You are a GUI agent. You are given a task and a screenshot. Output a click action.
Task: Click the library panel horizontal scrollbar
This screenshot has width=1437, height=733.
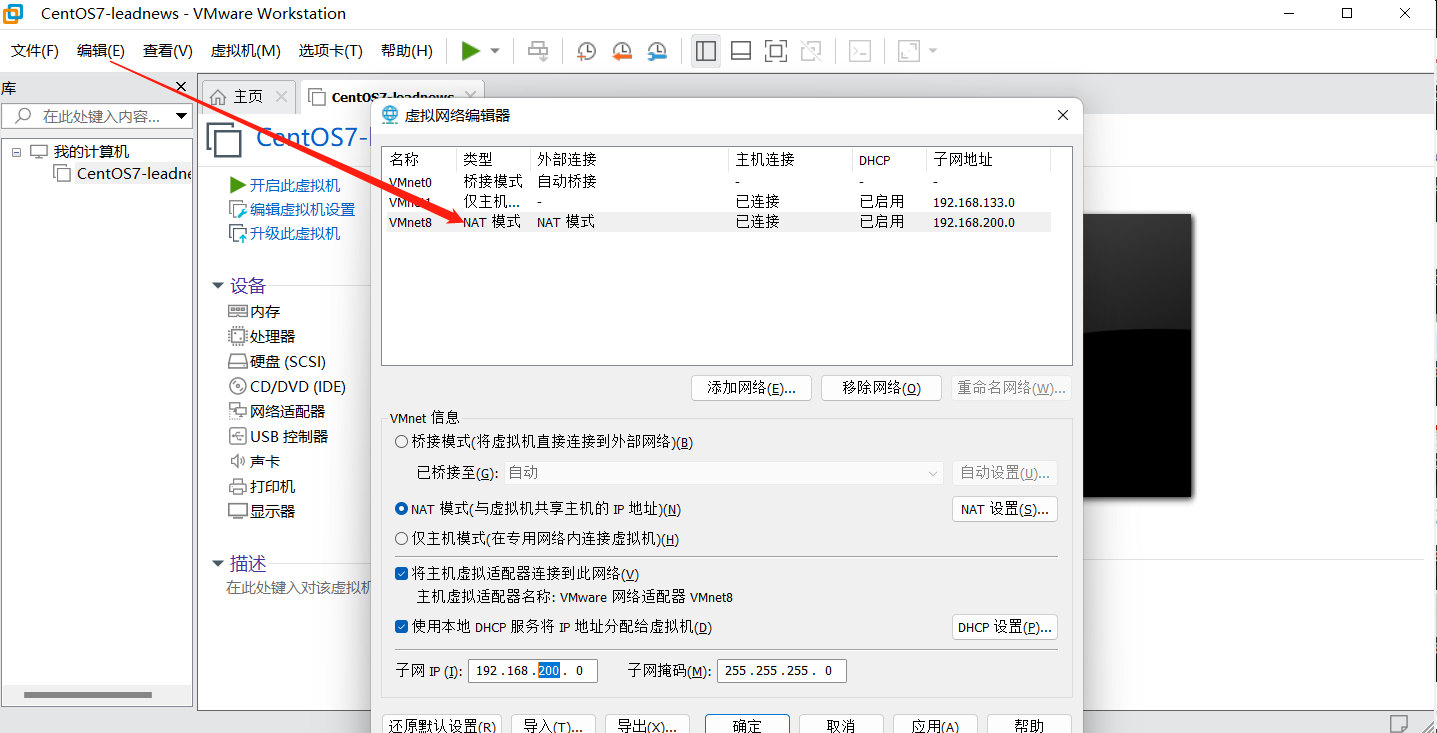pyautogui.click(x=86, y=695)
